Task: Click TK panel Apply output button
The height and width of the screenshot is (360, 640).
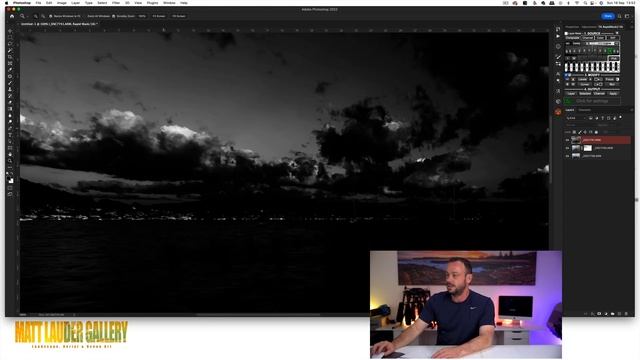Action: [613, 93]
